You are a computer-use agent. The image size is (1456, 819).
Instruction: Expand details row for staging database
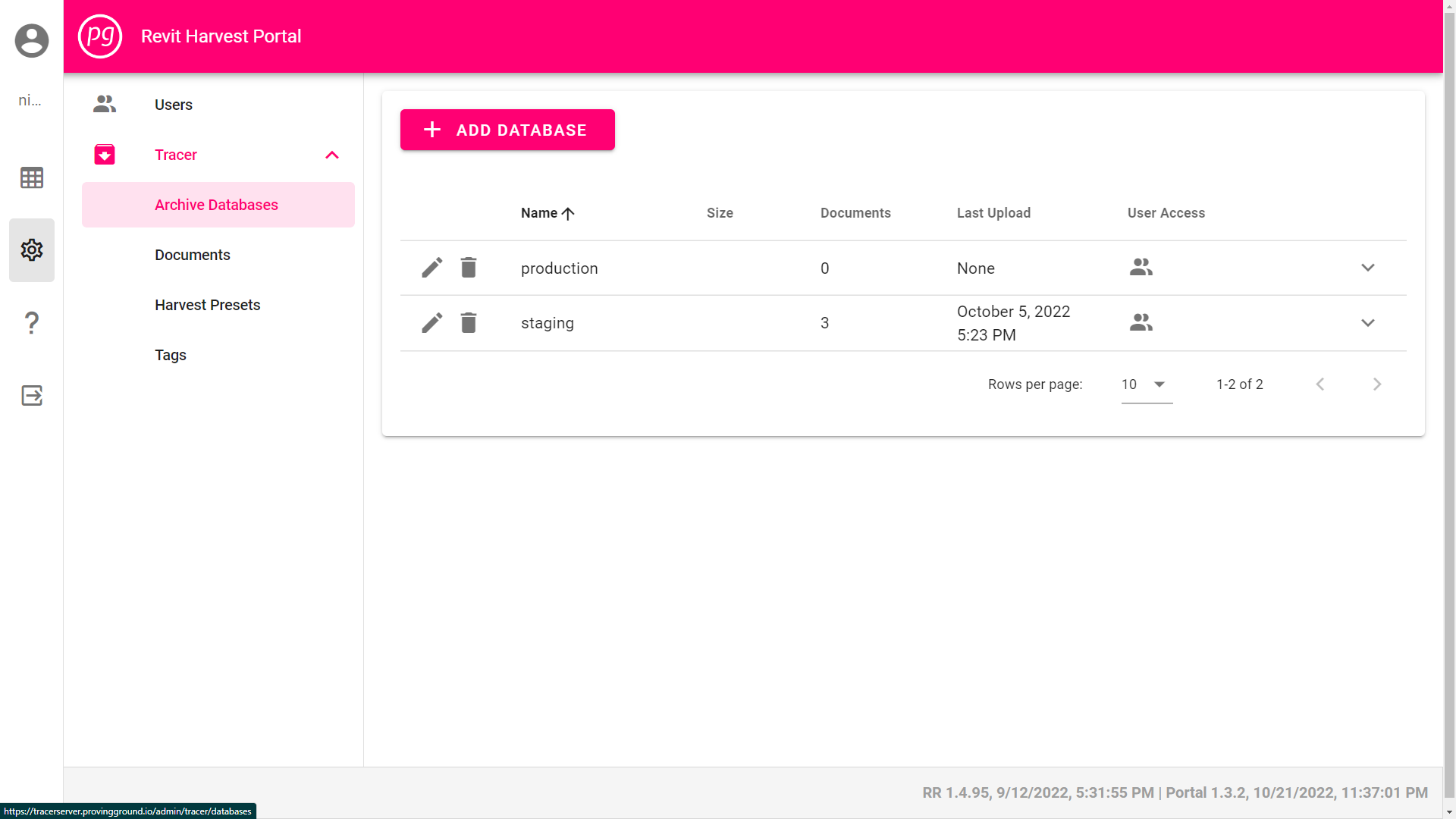click(1368, 322)
